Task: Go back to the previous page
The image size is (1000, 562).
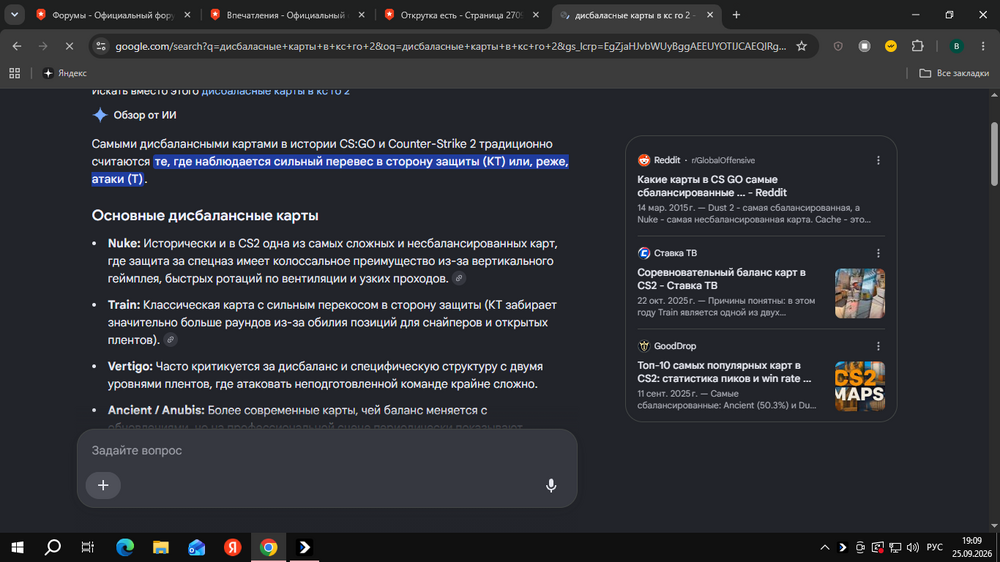Action: (17, 46)
